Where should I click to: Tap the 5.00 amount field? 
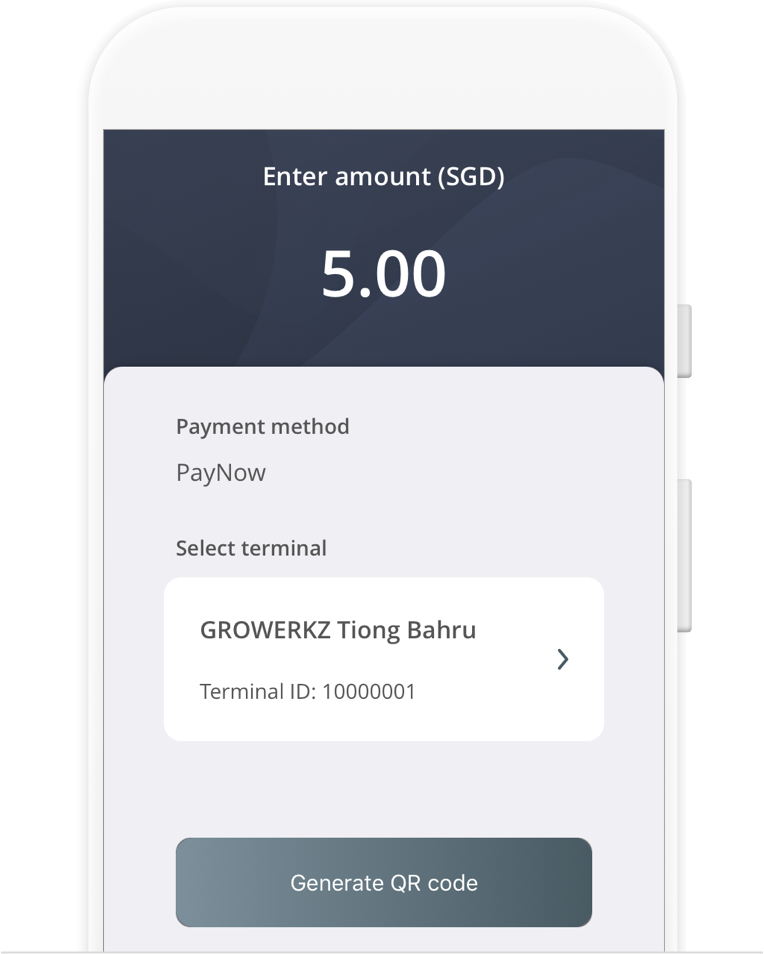383,274
